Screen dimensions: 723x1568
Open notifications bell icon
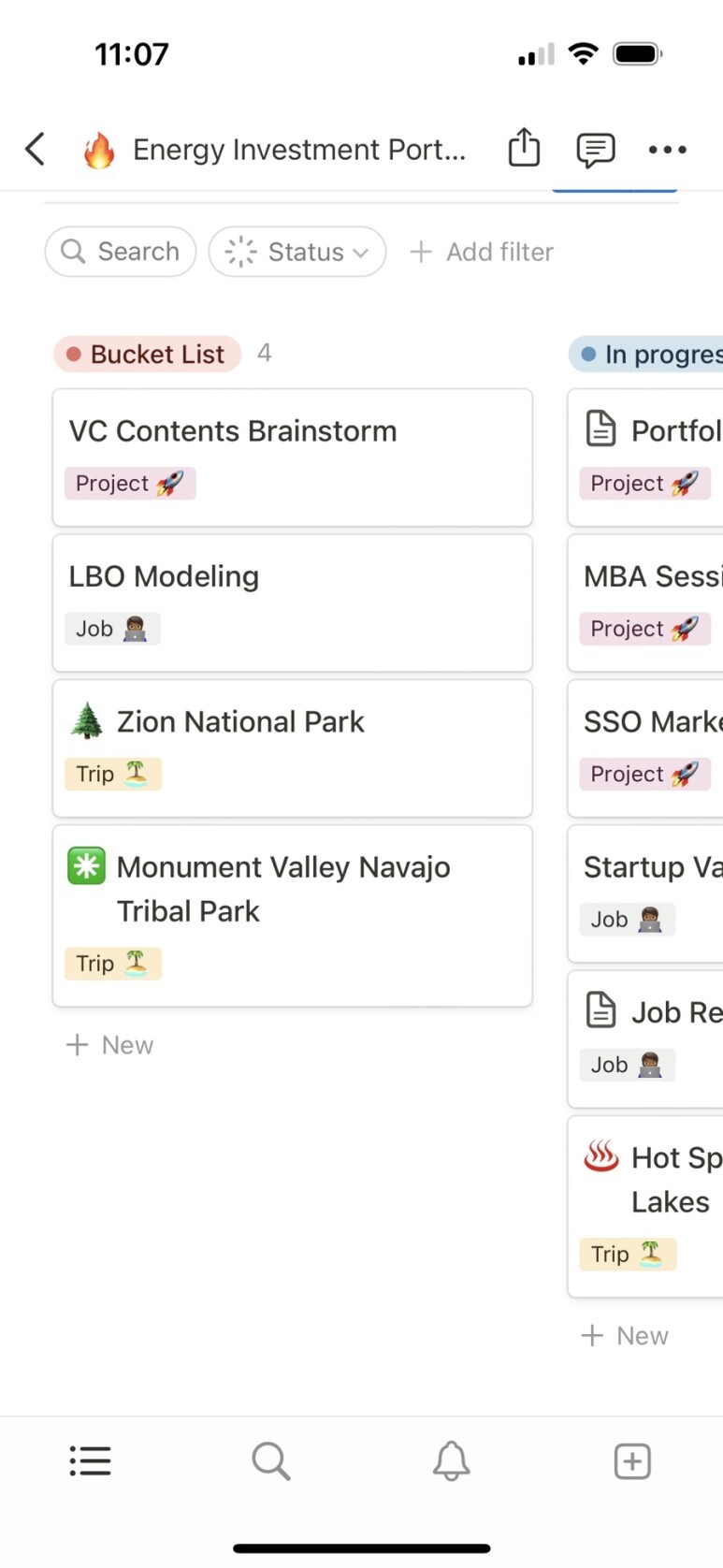[451, 1460]
